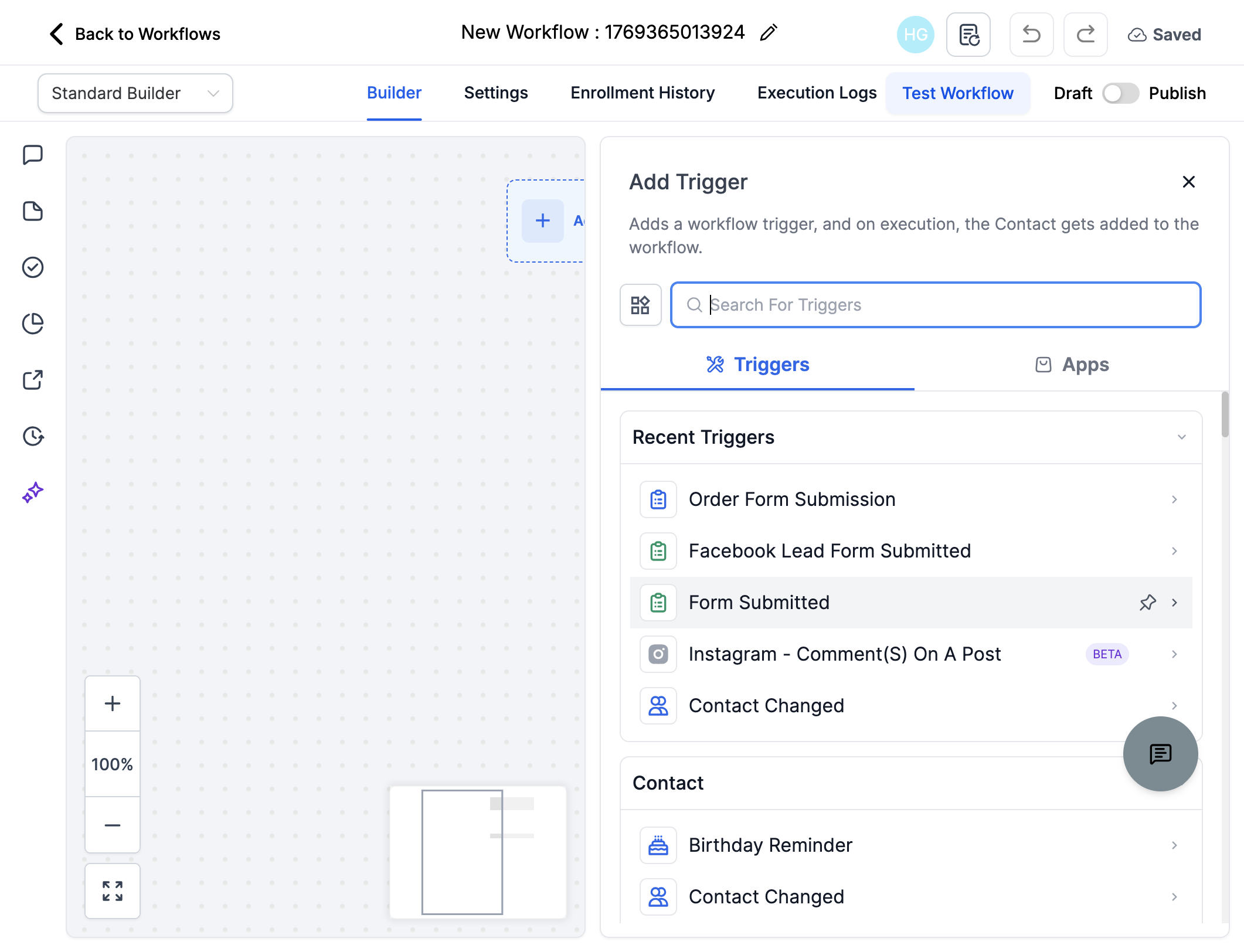Open the Execution Logs tab

(817, 93)
